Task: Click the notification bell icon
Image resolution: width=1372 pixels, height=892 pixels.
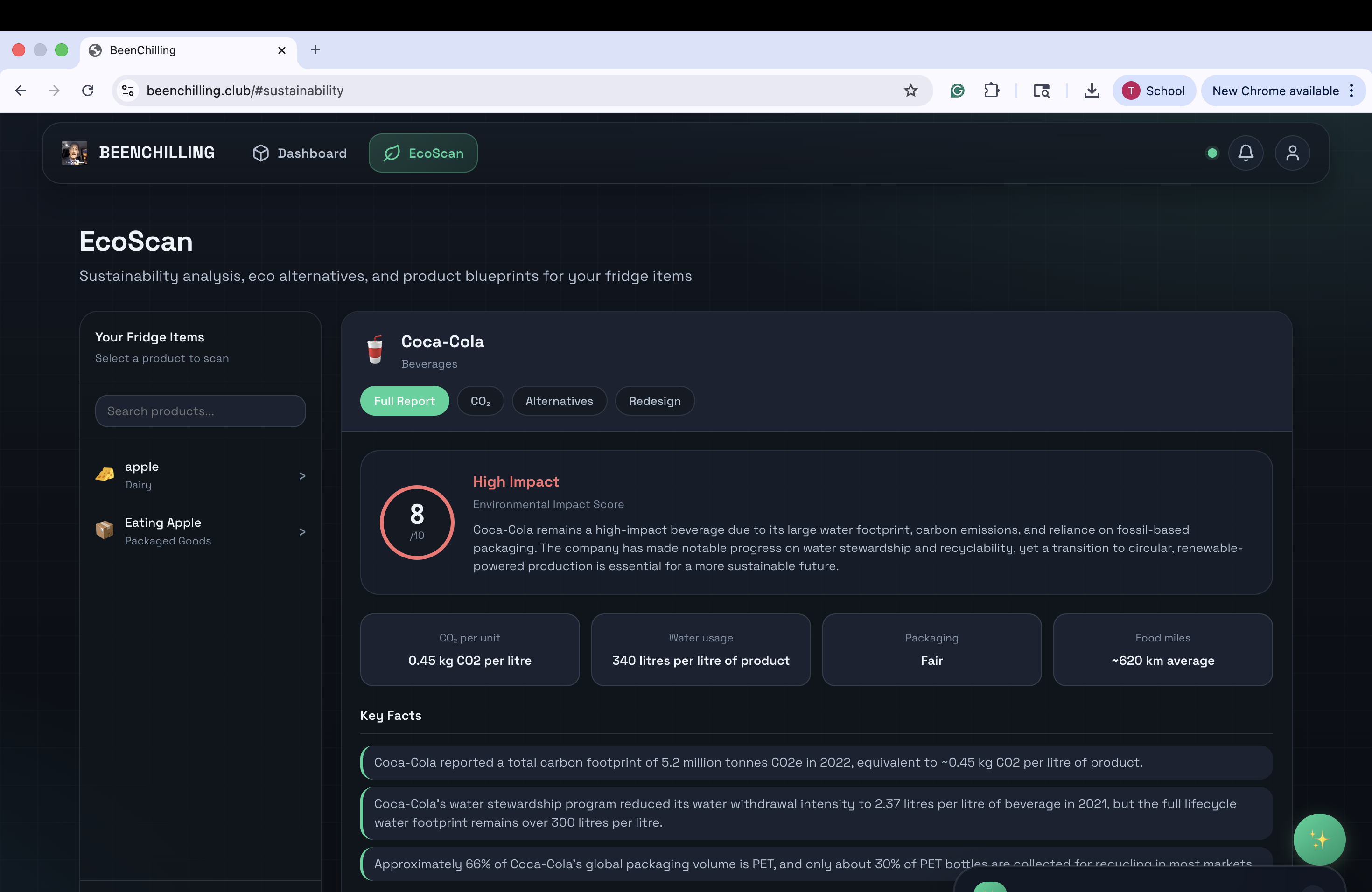Action: point(1245,153)
